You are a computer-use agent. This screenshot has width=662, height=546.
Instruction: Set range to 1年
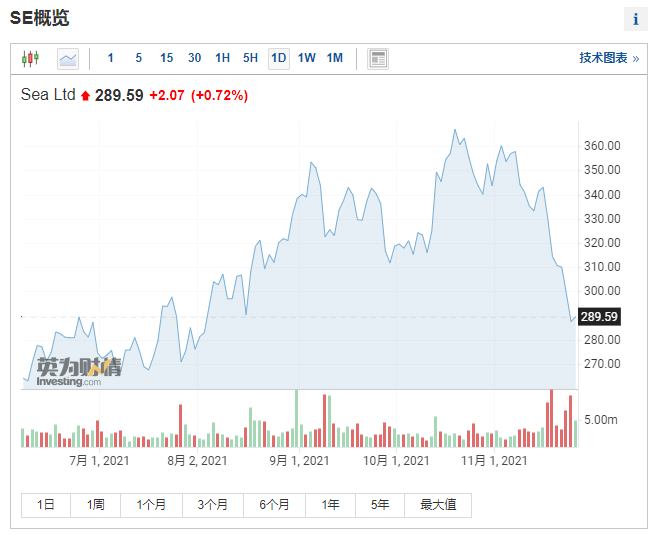[x=330, y=505]
